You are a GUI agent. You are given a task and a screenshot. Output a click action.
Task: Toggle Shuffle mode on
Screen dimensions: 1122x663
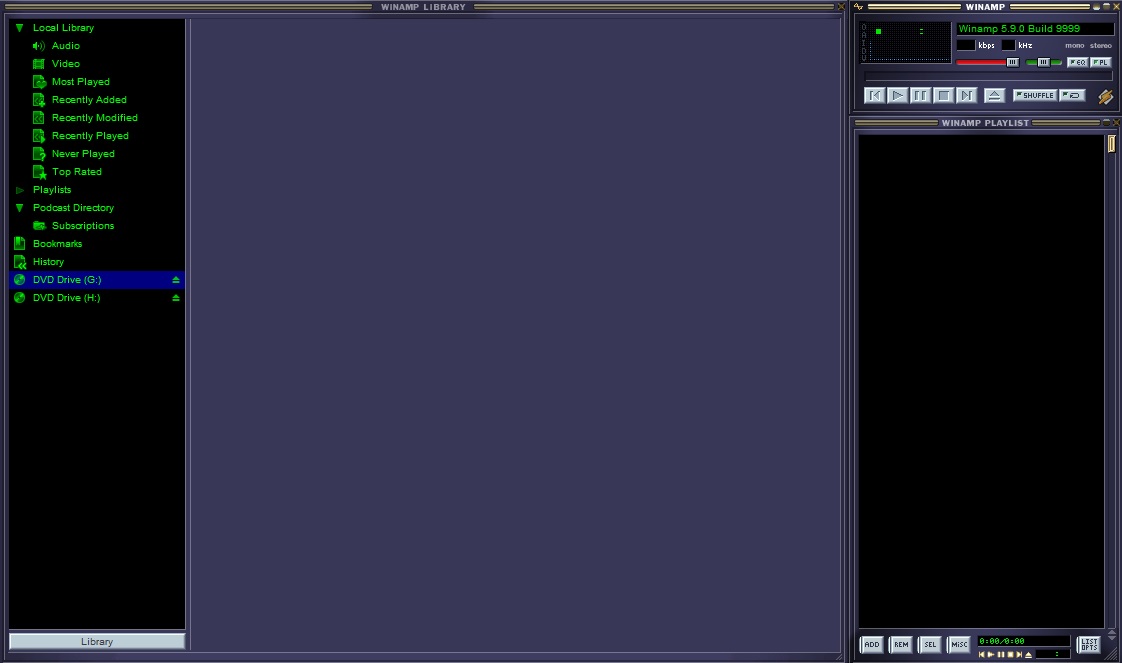[1035, 95]
